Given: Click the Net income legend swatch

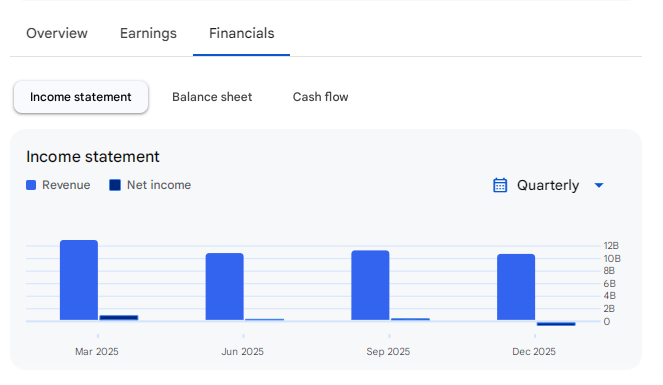Looking at the screenshot, I should [115, 185].
